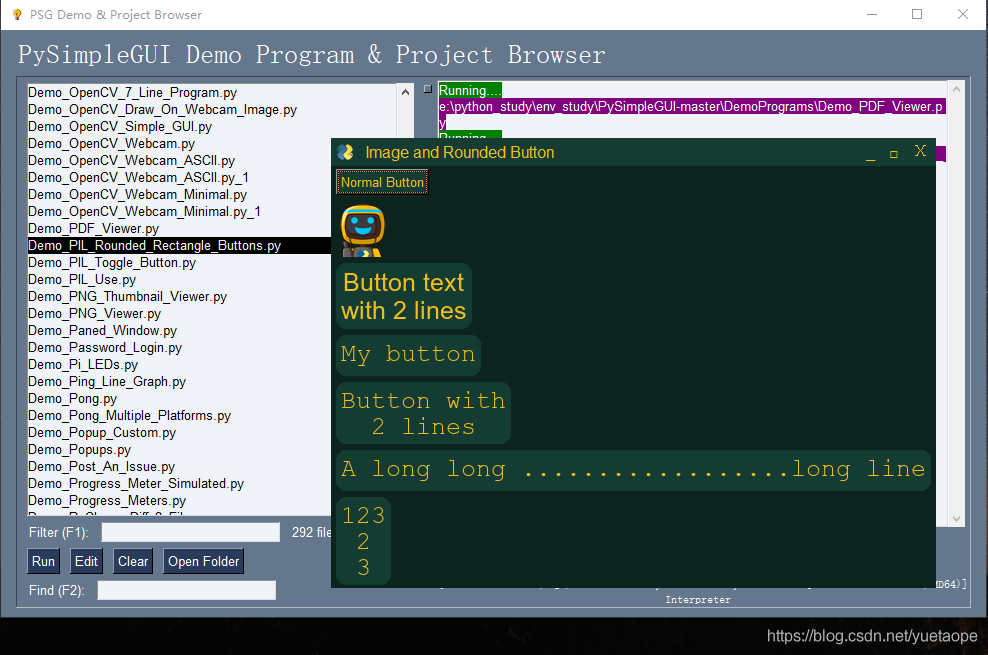Click the first green 'Running....' output line
Image resolution: width=988 pixels, height=655 pixels.
tap(470, 90)
